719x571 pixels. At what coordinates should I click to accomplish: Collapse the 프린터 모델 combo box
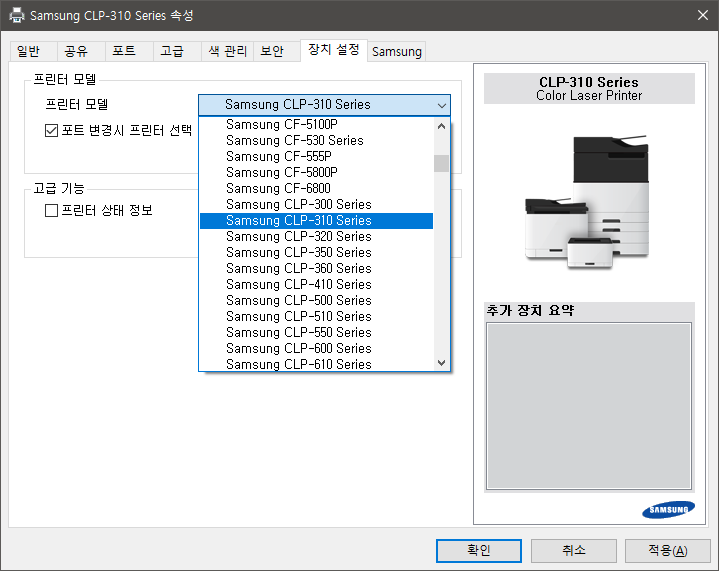point(324,105)
